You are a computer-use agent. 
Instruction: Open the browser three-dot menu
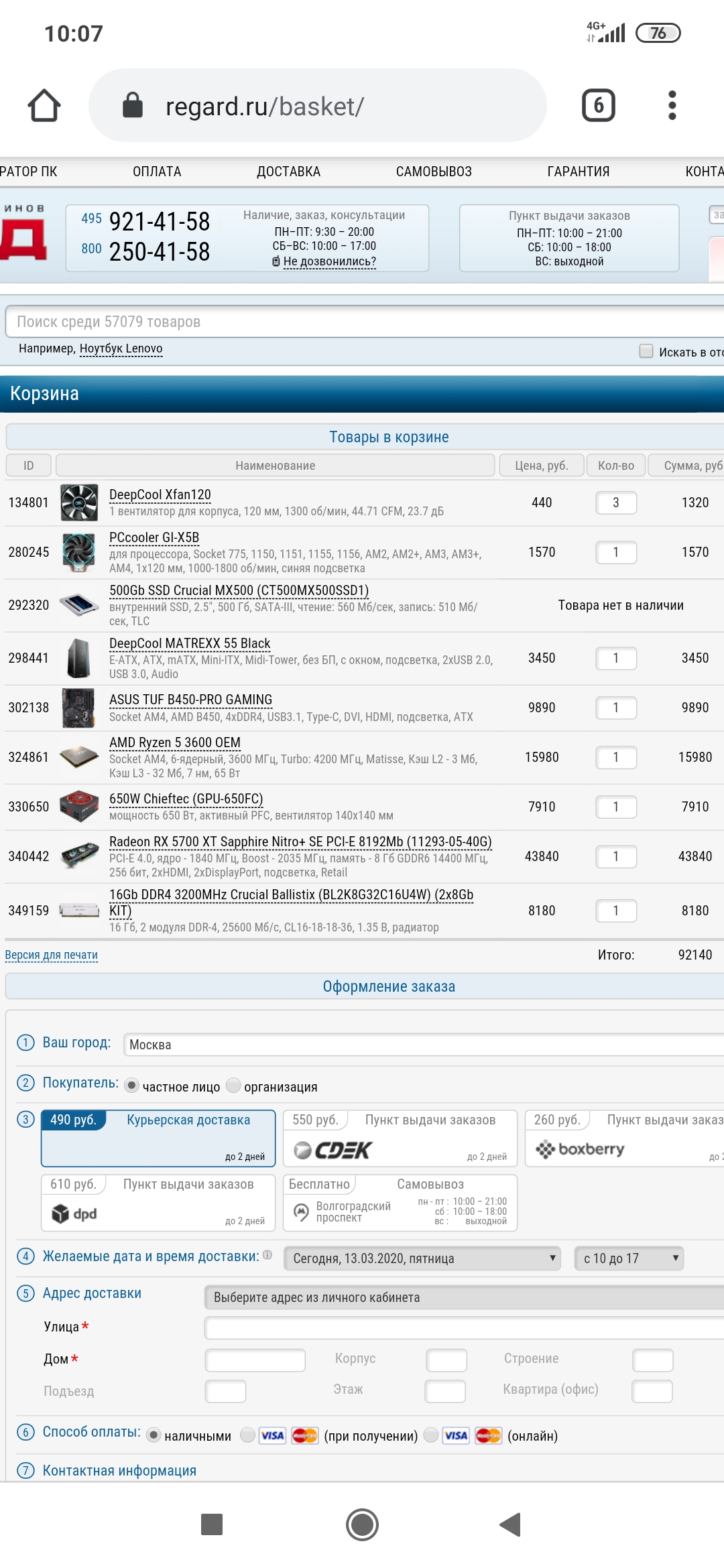(672, 105)
